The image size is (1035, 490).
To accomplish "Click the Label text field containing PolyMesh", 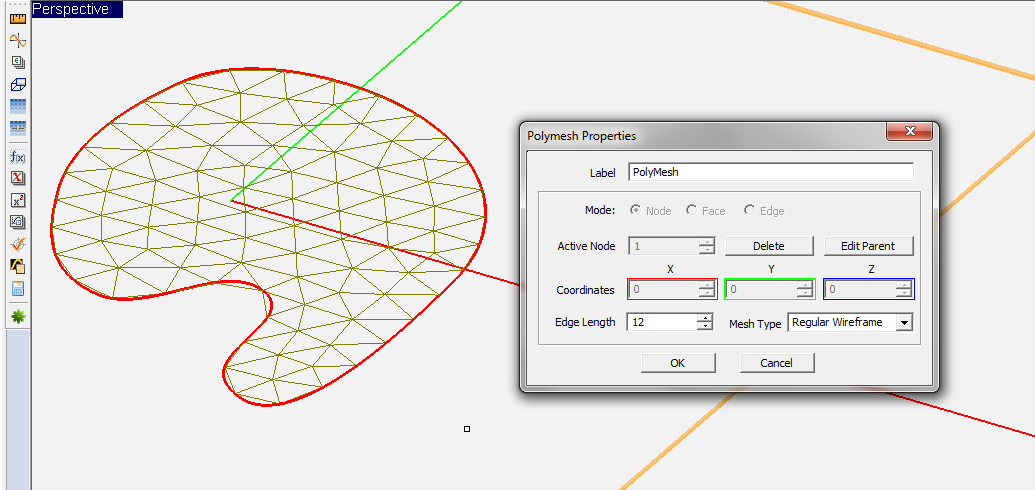I will (770, 172).
